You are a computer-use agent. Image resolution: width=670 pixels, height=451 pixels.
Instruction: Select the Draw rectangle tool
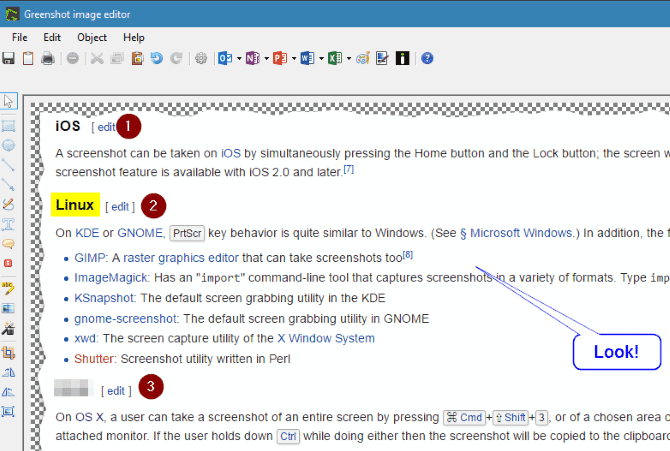(9, 126)
